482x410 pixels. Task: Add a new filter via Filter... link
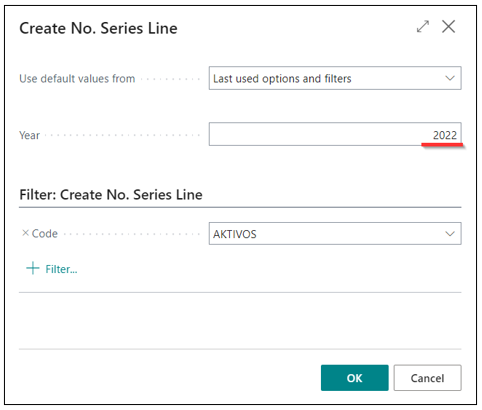(61, 269)
